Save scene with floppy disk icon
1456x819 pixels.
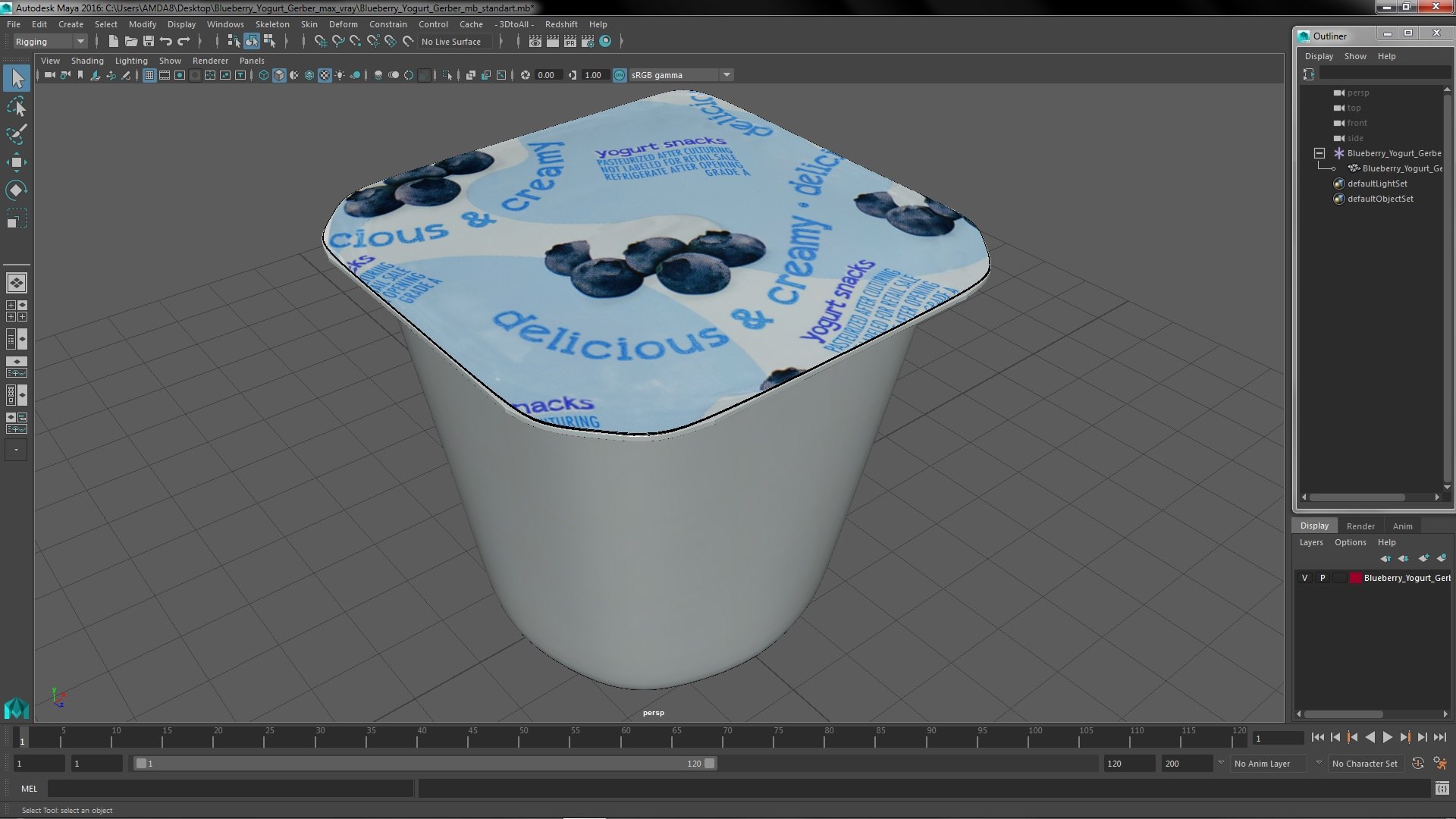[149, 42]
